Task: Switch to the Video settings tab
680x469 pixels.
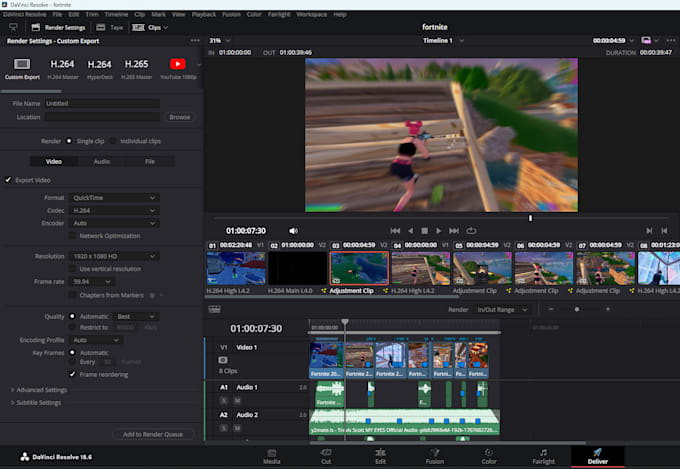Action: click(x=54, y=161)
